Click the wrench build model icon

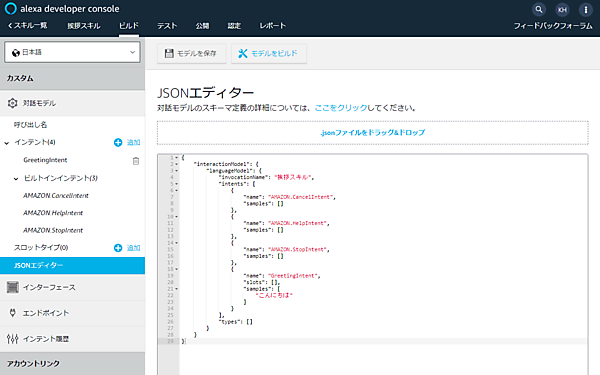pyautogui.click(x=243, y=53)
